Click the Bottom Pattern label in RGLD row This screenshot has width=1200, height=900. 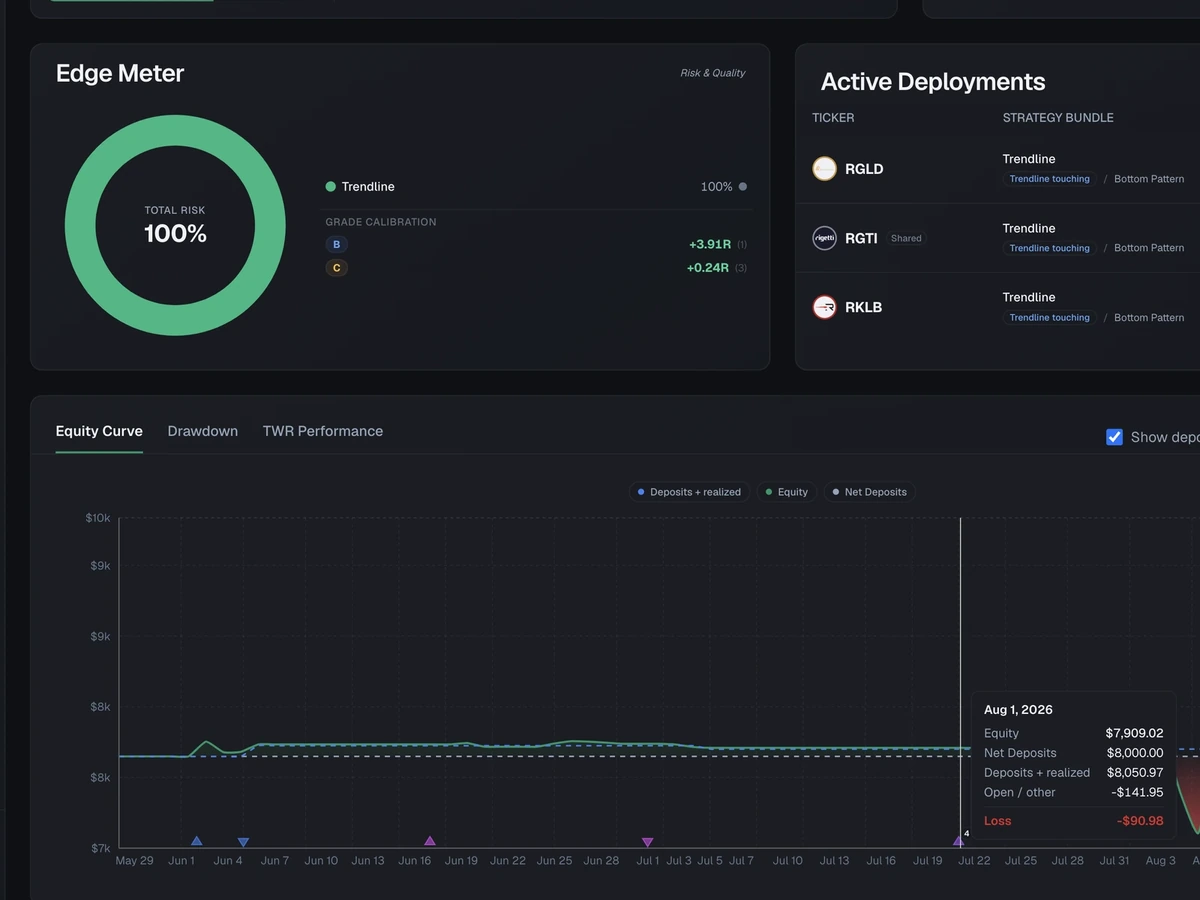click(1149, 179)
